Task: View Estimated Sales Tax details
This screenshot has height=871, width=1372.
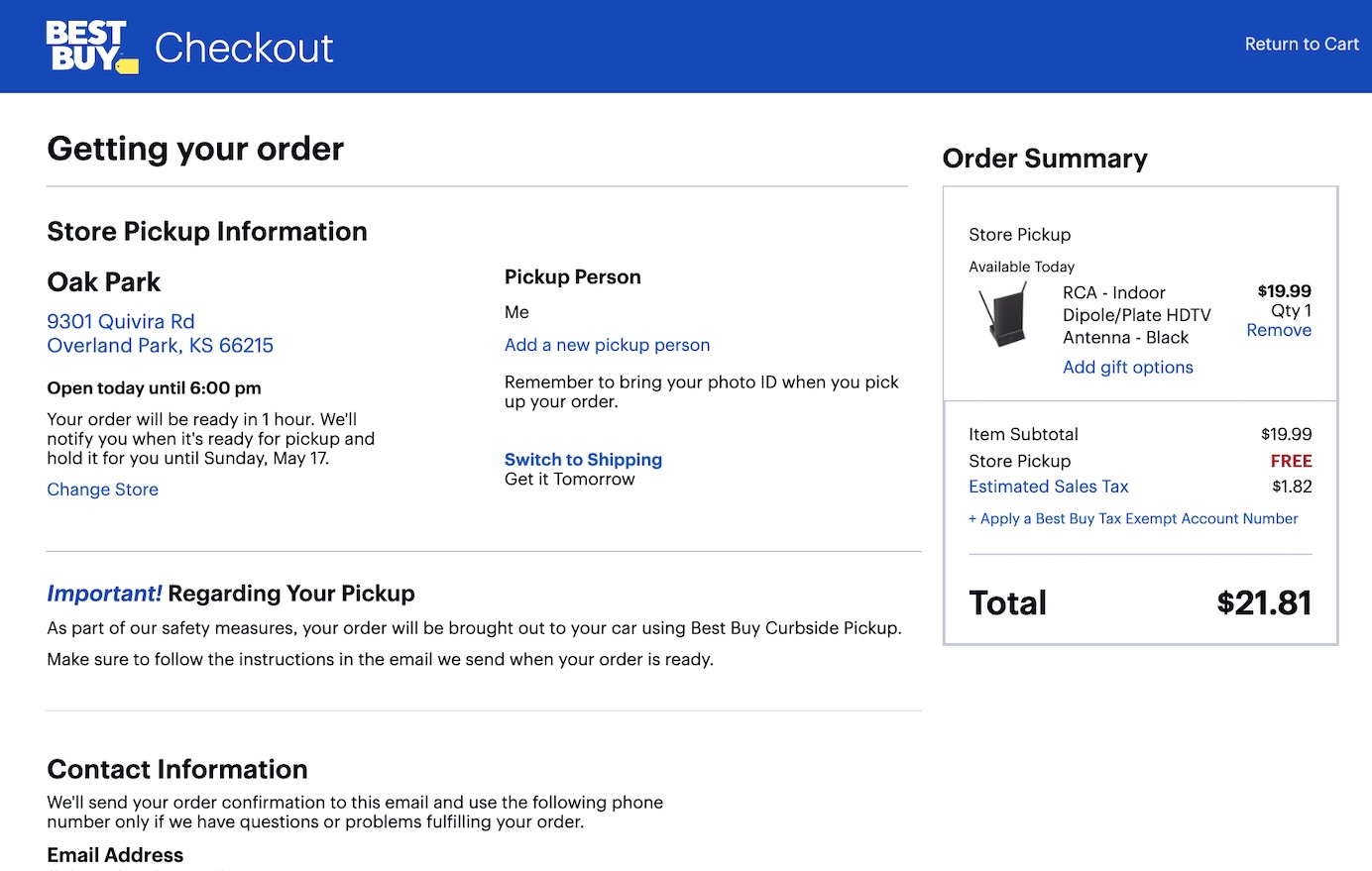Action: (1048, 487)
